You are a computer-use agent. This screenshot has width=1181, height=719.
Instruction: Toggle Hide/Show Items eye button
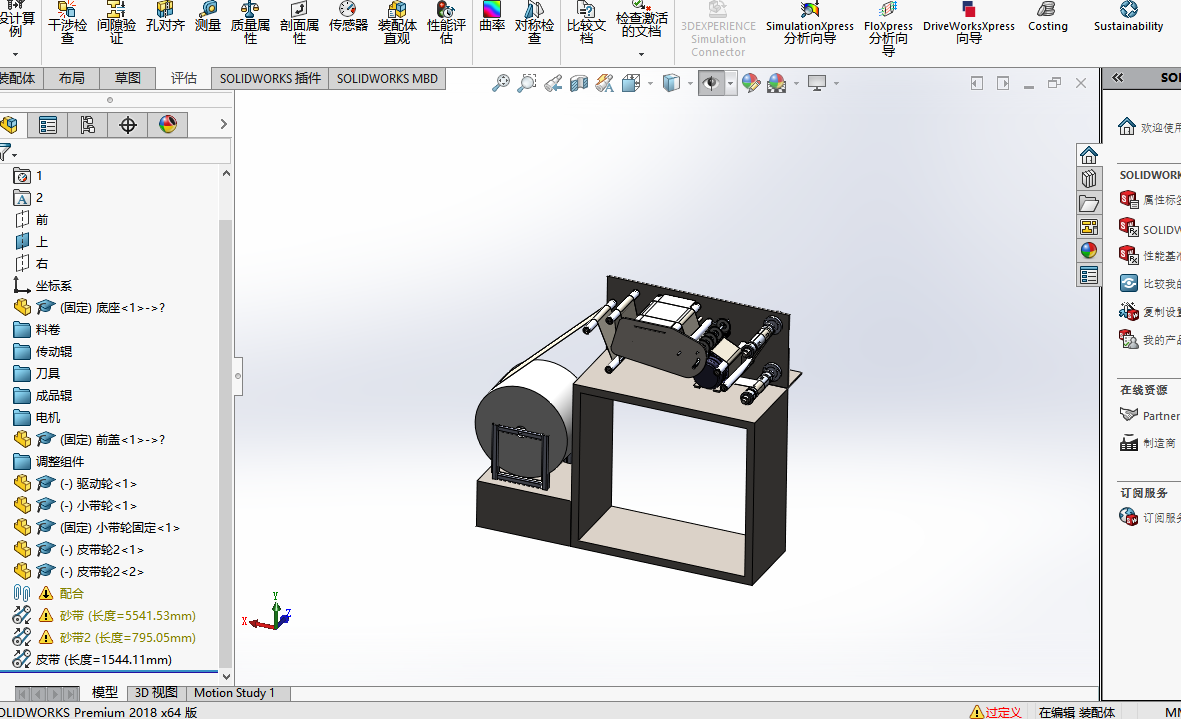(x=711, y=83)
